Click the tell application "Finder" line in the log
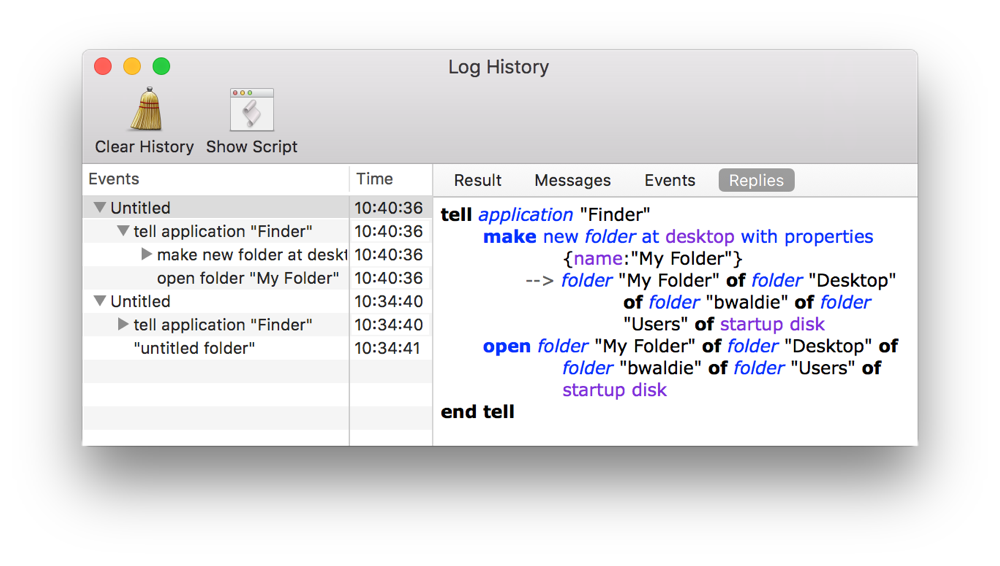Image resolution: width=1000 pixels, height=566 pixels. pyautogui.click(x=545, y=215)
